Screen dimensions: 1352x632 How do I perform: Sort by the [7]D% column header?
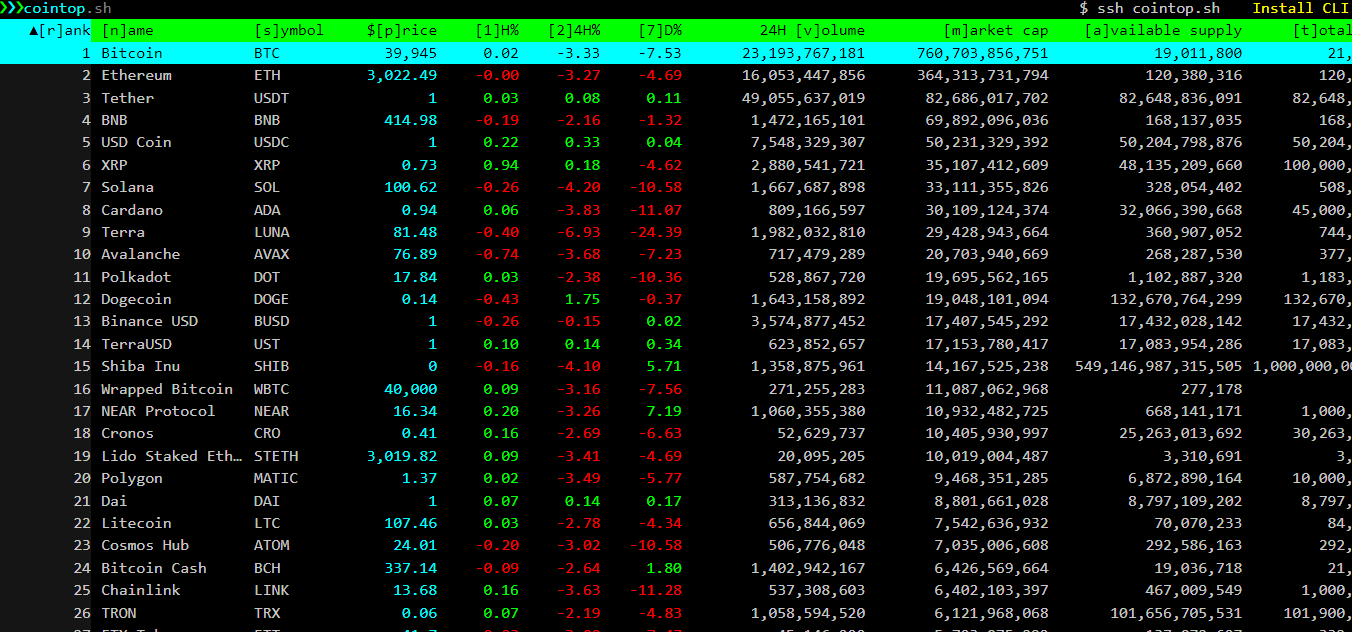coord(660,30)
